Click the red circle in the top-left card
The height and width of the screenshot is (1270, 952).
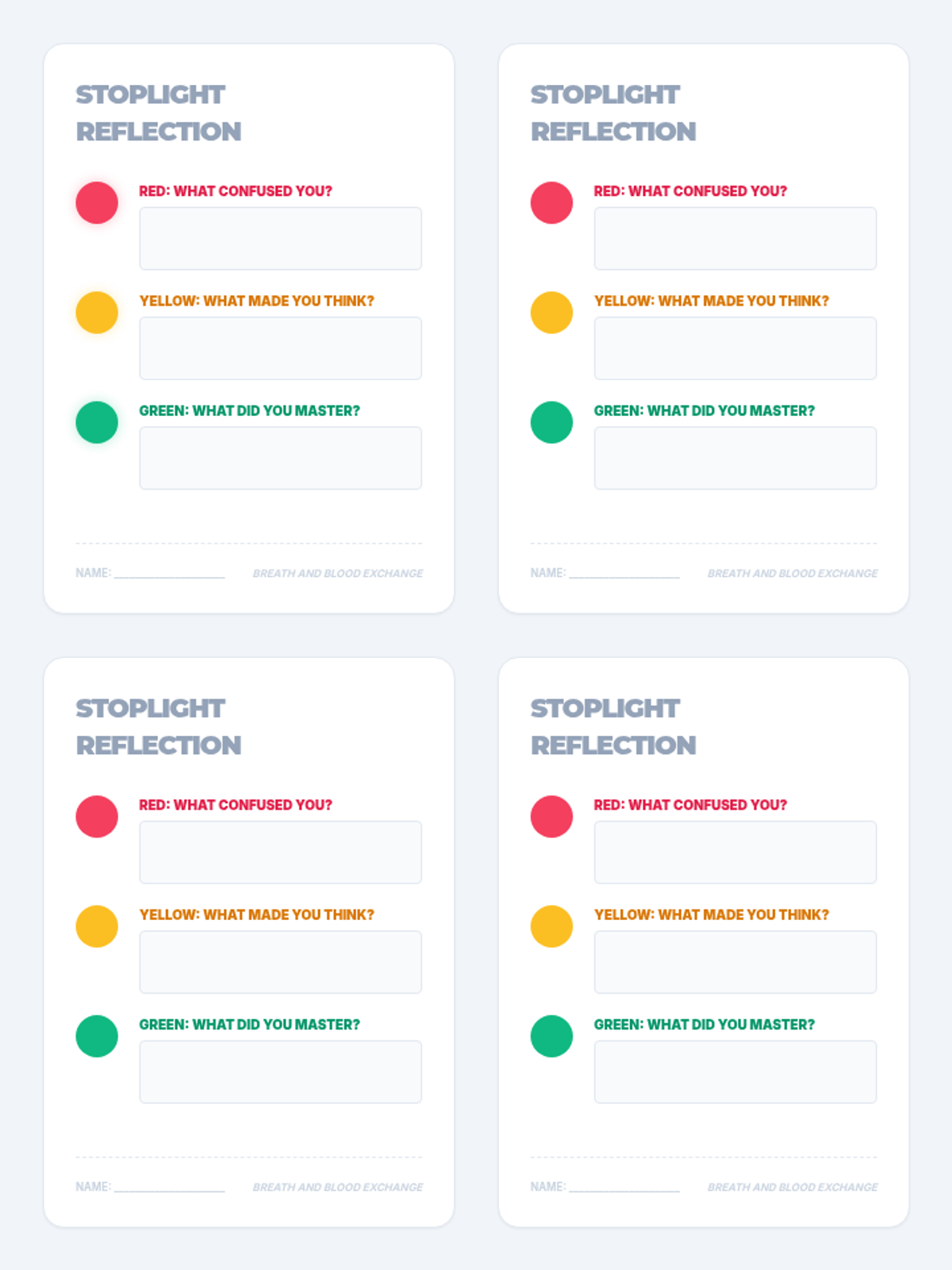97,202
